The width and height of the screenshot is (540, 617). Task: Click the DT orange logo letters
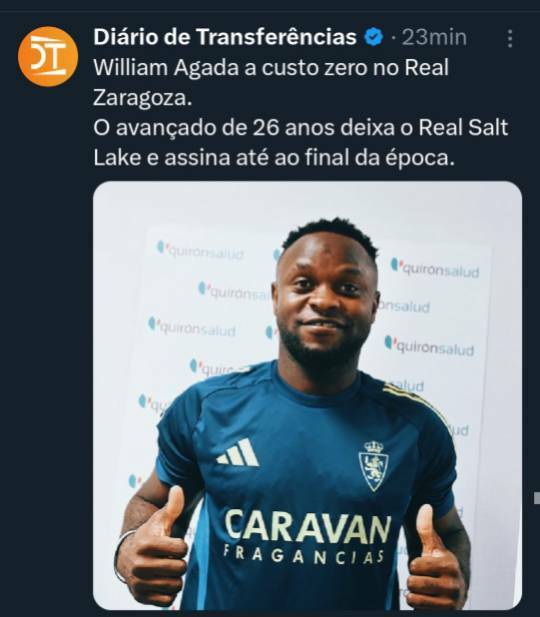(x=48, y=56)
